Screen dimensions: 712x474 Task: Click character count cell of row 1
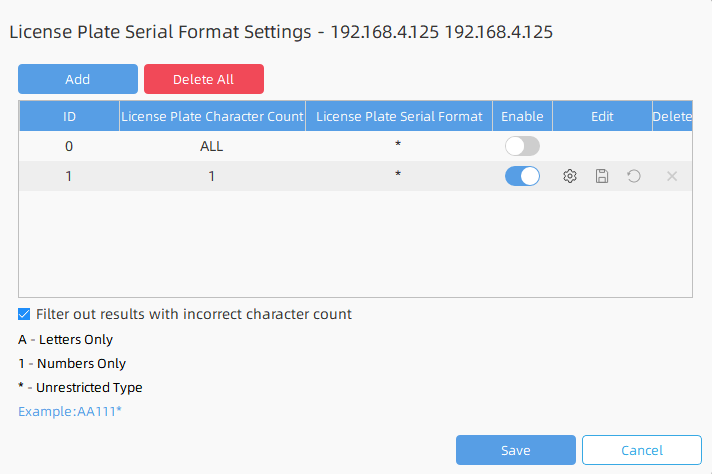pyautogui.click(x=212, y=176)
